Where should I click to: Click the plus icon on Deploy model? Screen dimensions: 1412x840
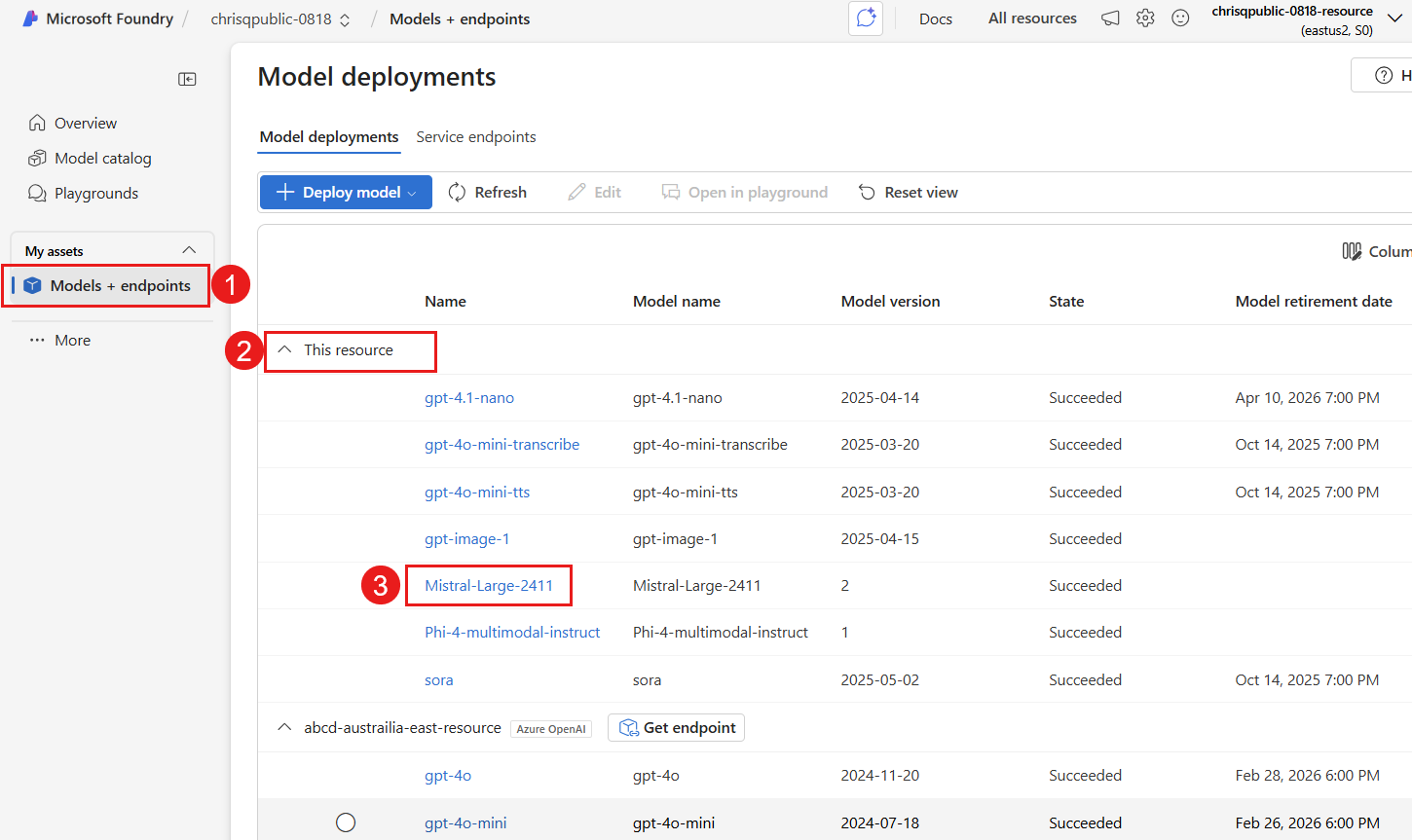click(x=285, y=192)
